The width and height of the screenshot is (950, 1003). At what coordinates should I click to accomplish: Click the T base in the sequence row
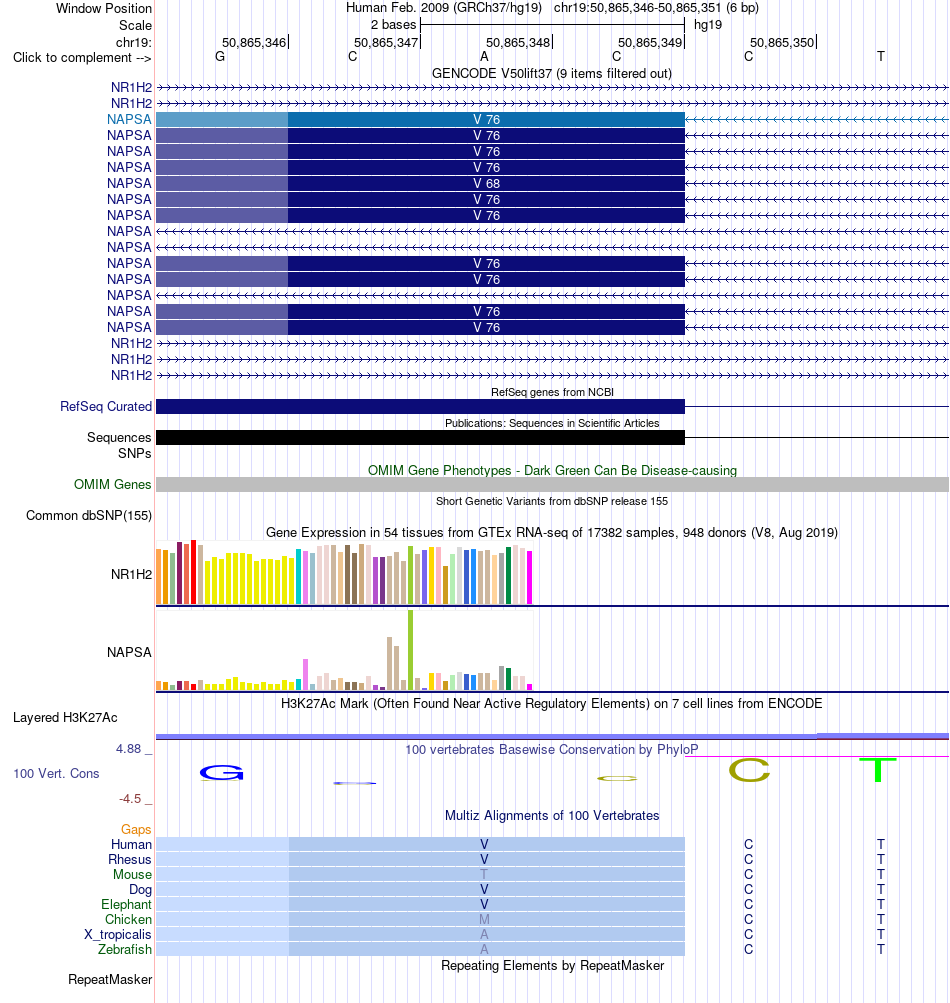[x=881, y=56]
